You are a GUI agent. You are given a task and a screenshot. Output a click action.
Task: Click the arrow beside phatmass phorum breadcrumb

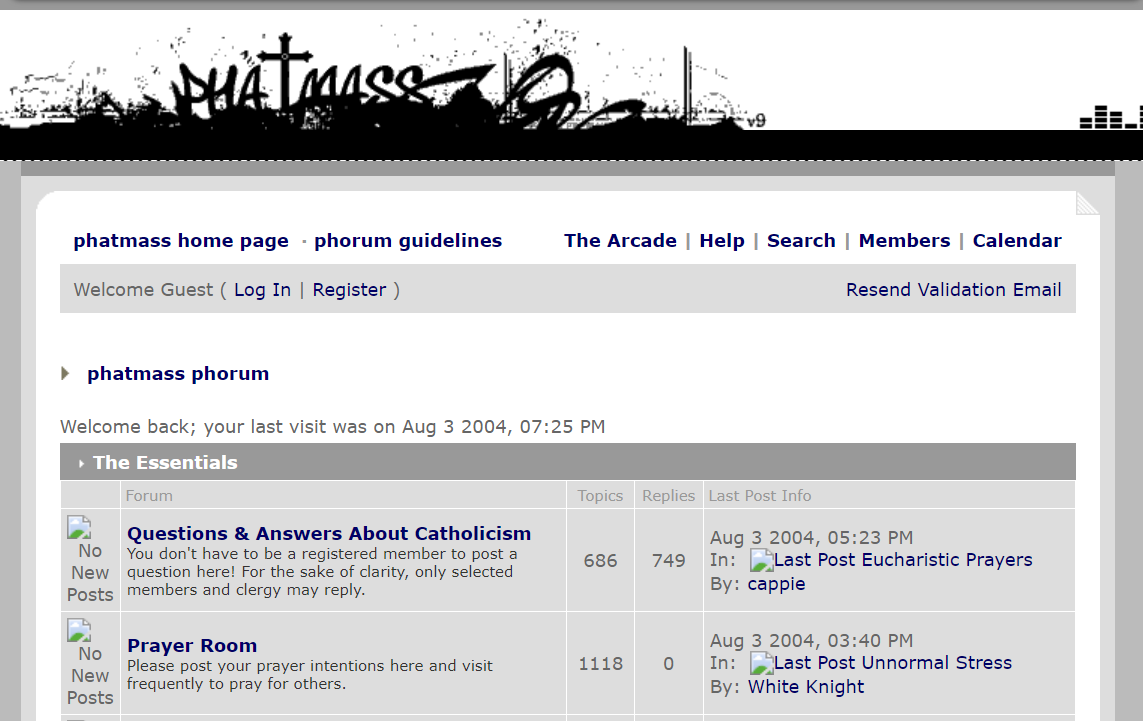[x=65, y=374]
